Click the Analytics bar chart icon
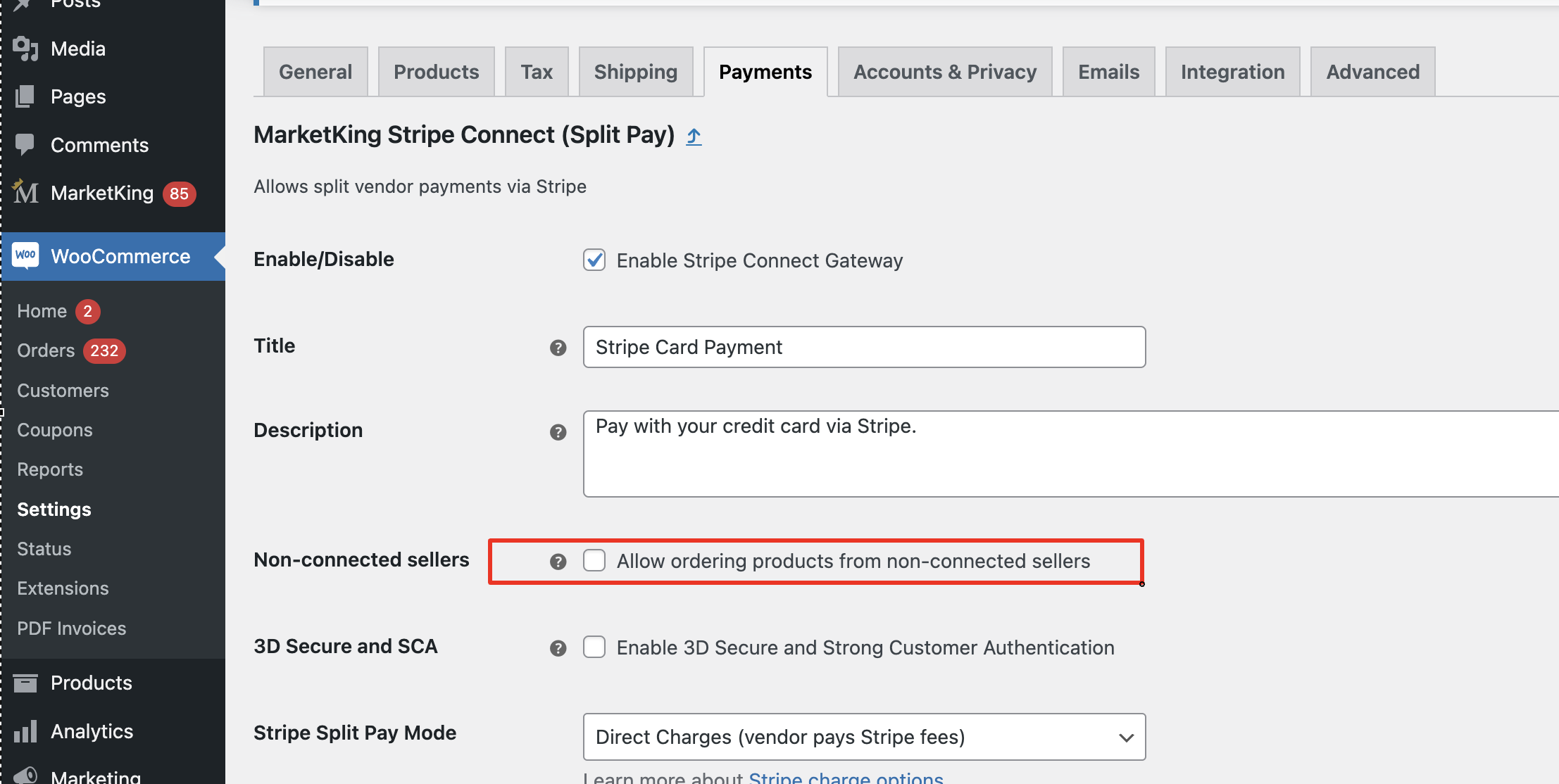Image resolution: width=1559 pixels, height=784 pixels. tap(25, 731)
